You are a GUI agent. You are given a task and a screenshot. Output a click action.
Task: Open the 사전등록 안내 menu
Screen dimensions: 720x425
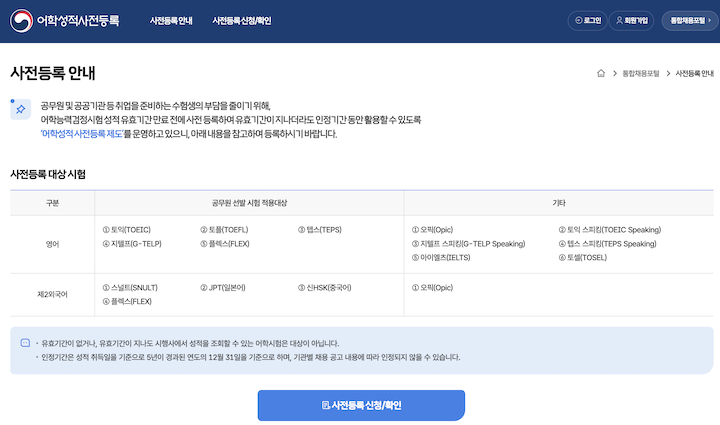(x=171, y=21)
